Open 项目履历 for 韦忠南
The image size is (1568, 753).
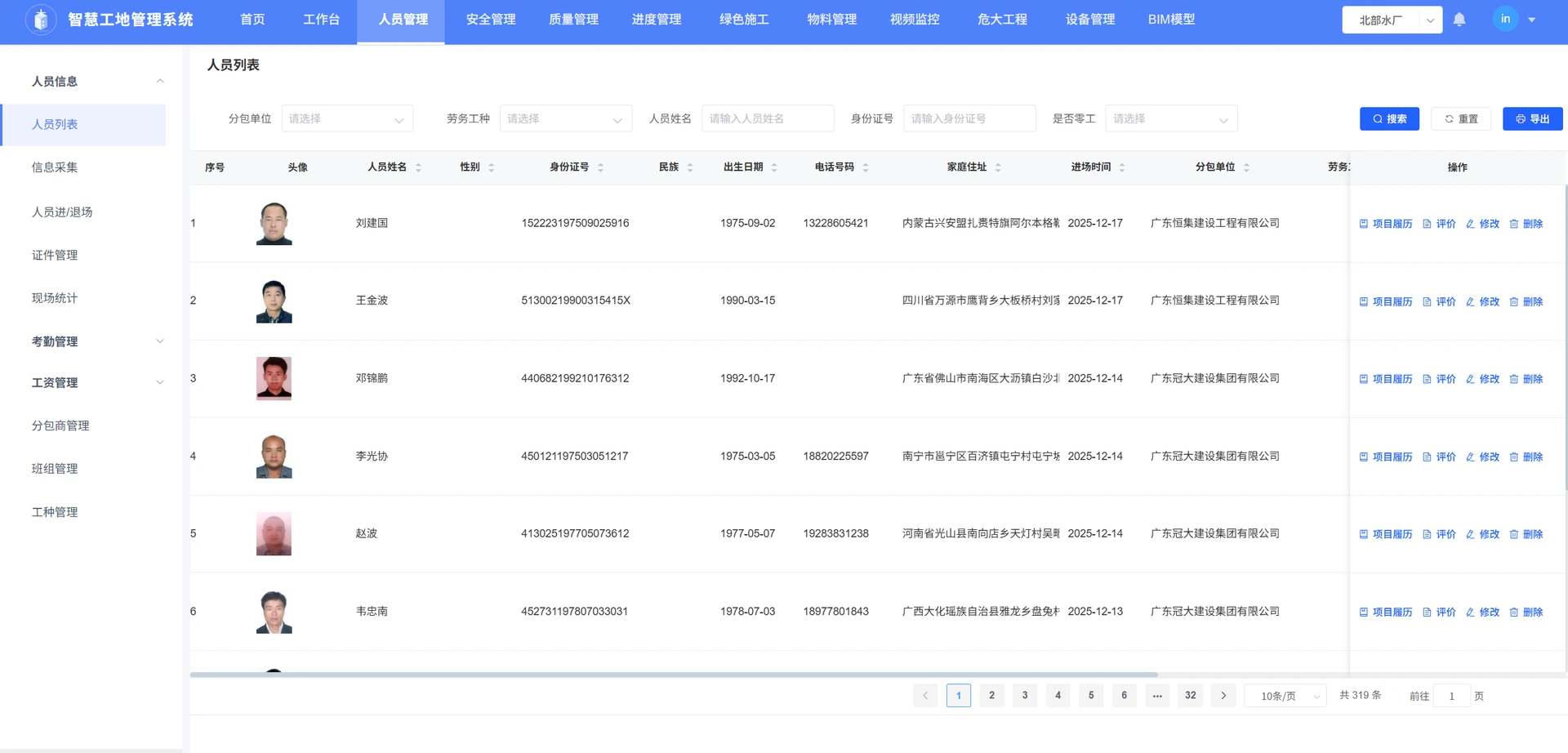pyautogui.click(x=1386, y=612)
